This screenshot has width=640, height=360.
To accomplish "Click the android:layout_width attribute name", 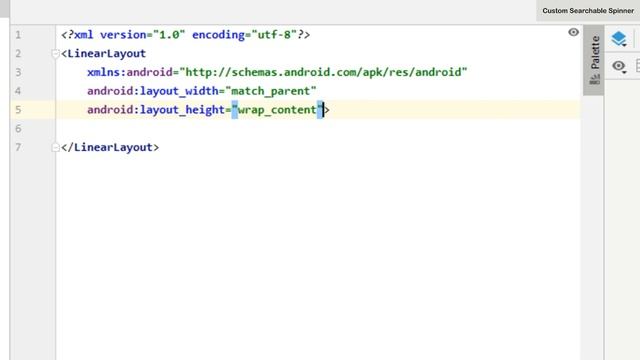I will [152, 91].
